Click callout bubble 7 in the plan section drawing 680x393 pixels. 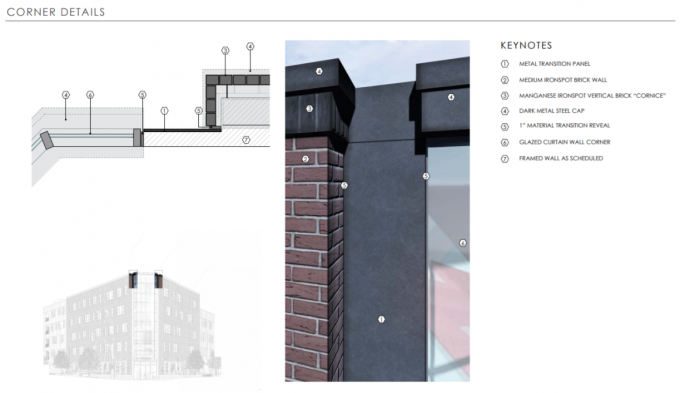(246, 140)
